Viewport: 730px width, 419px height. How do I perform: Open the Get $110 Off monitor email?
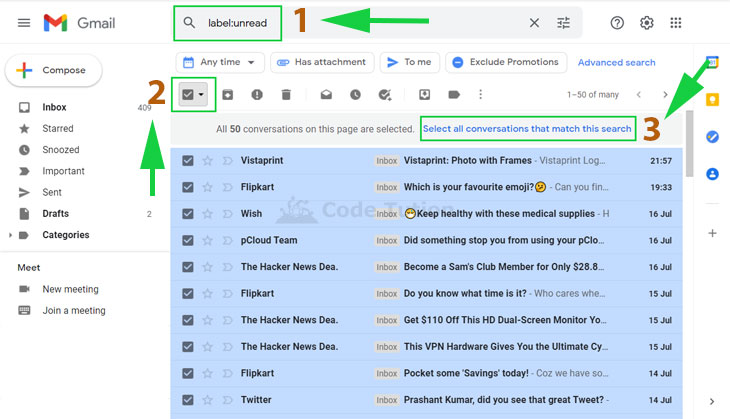tap(426, 320)
